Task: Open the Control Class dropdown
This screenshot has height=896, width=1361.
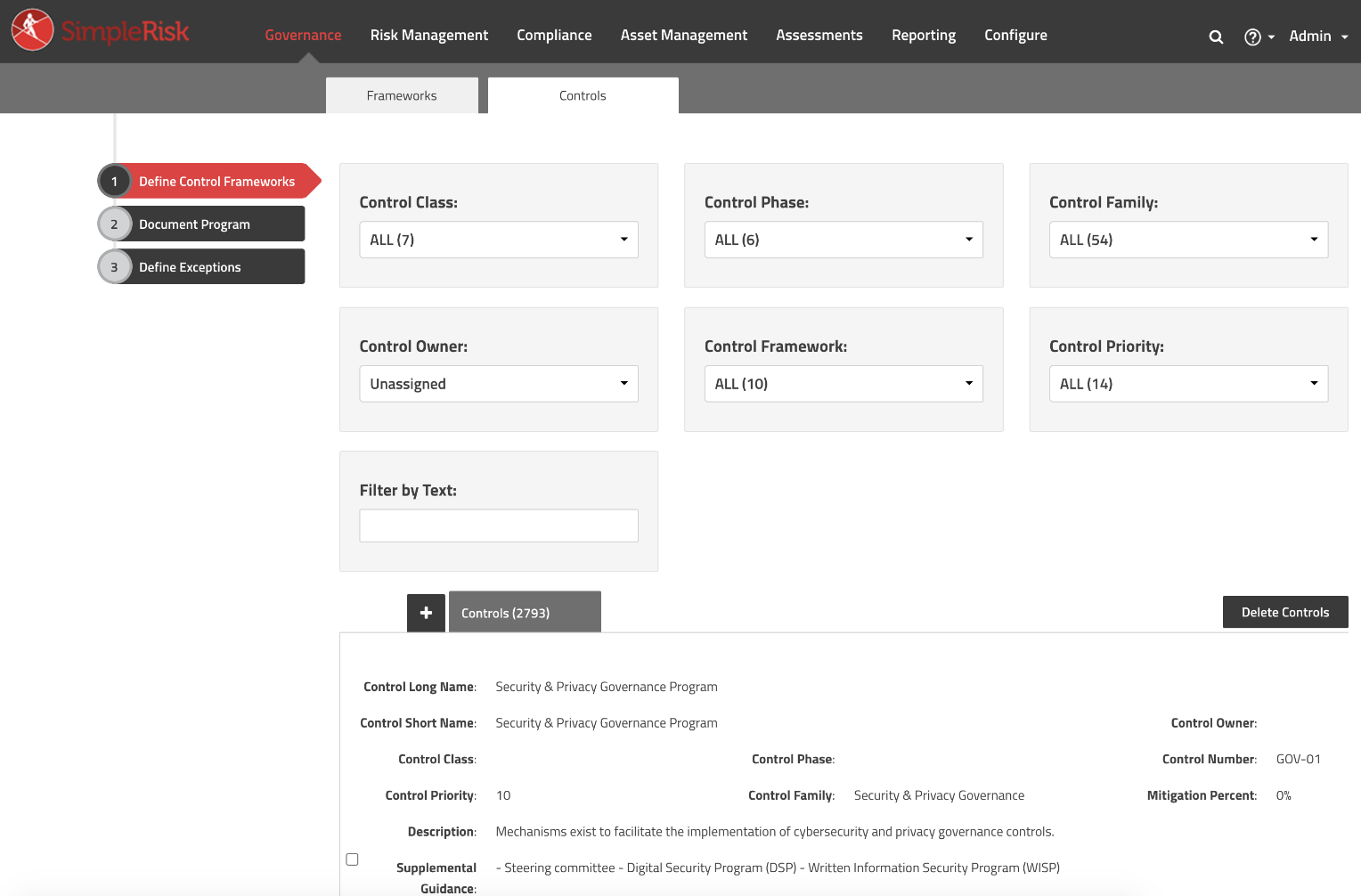Action: tap(498, 239)
